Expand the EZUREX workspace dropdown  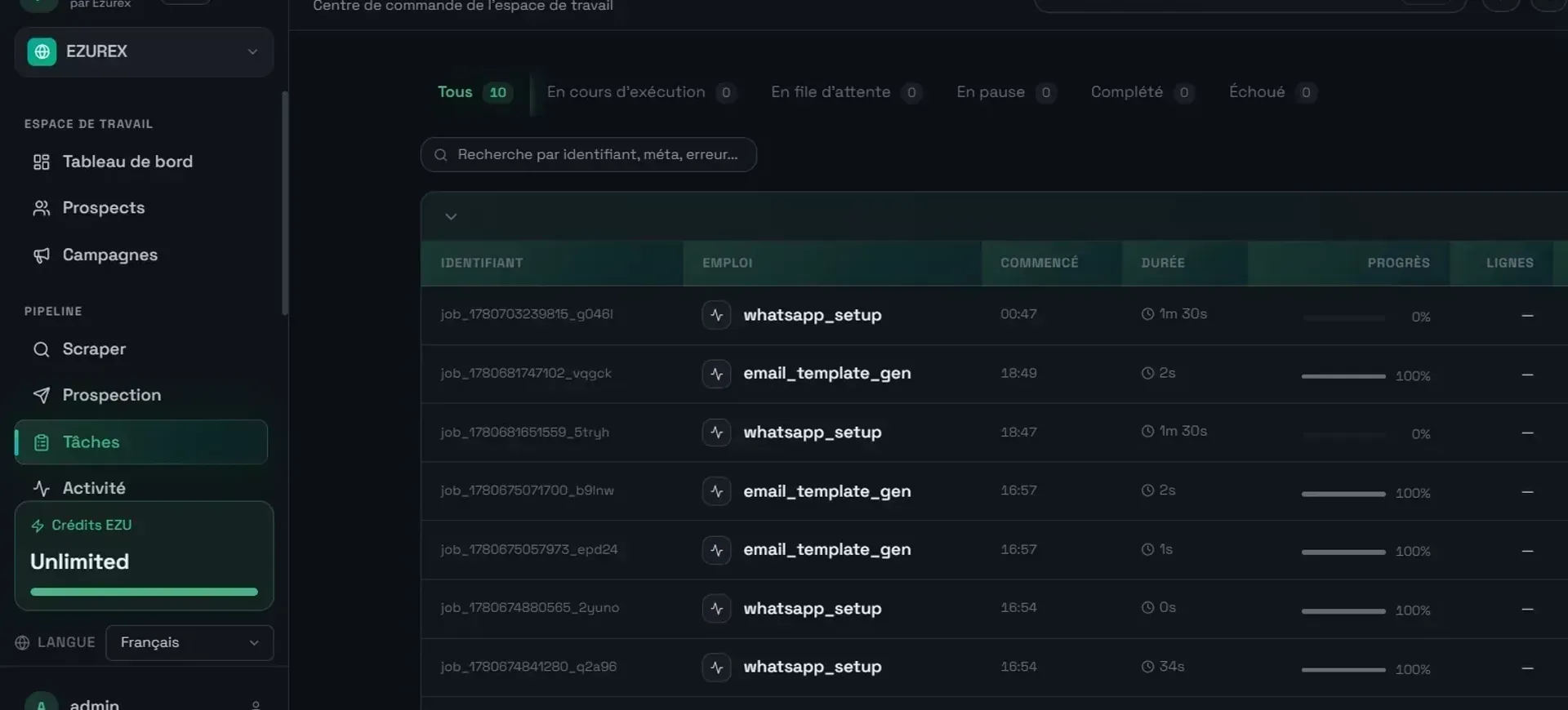(144, 51)
